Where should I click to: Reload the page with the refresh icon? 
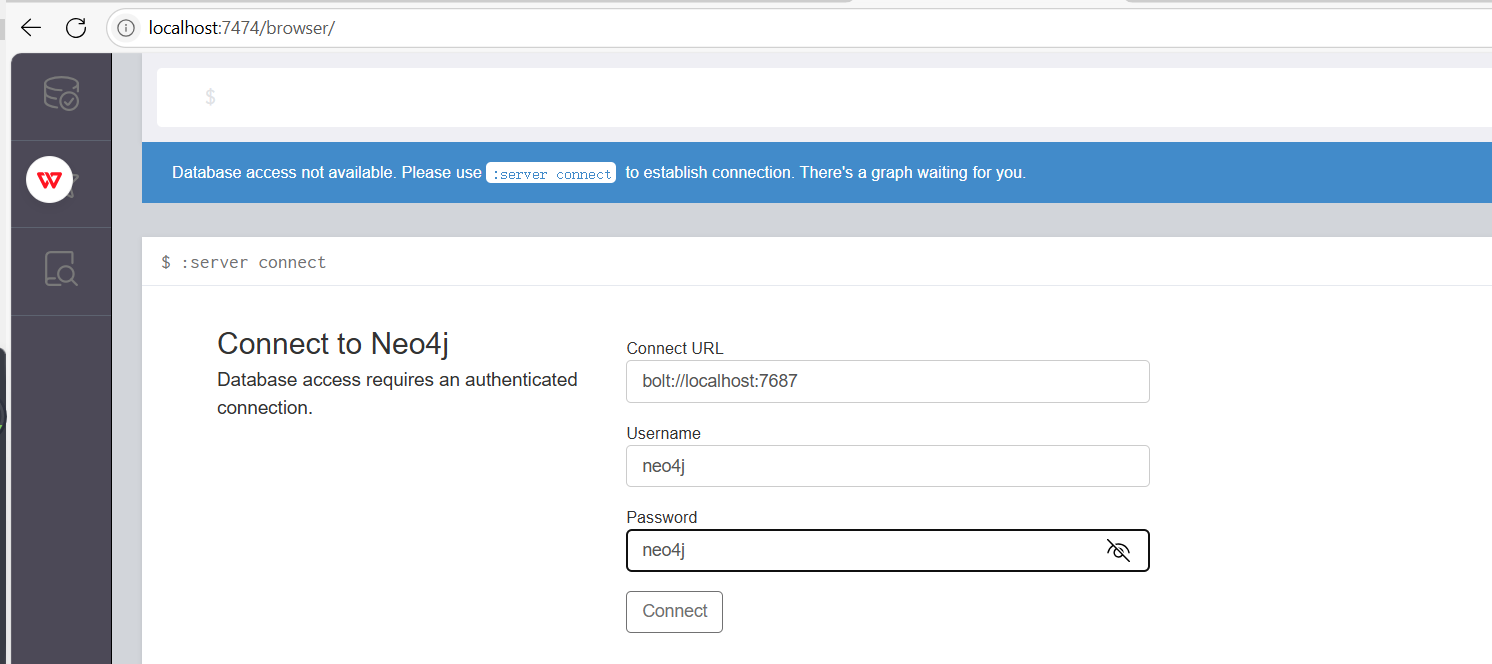pyautogui.click(x=76, y=28)
